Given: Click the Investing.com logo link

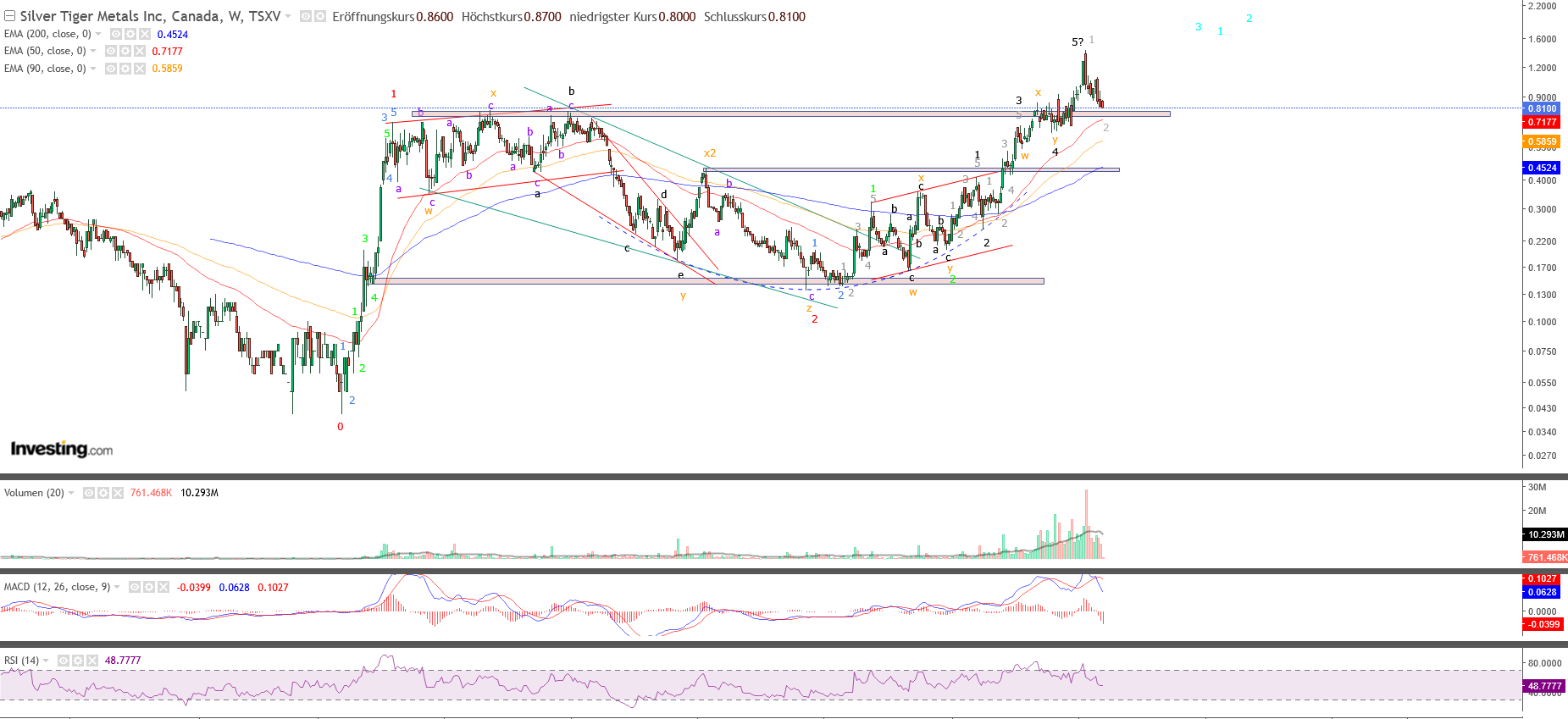Looking at the screenshot, I should (61, 449).
